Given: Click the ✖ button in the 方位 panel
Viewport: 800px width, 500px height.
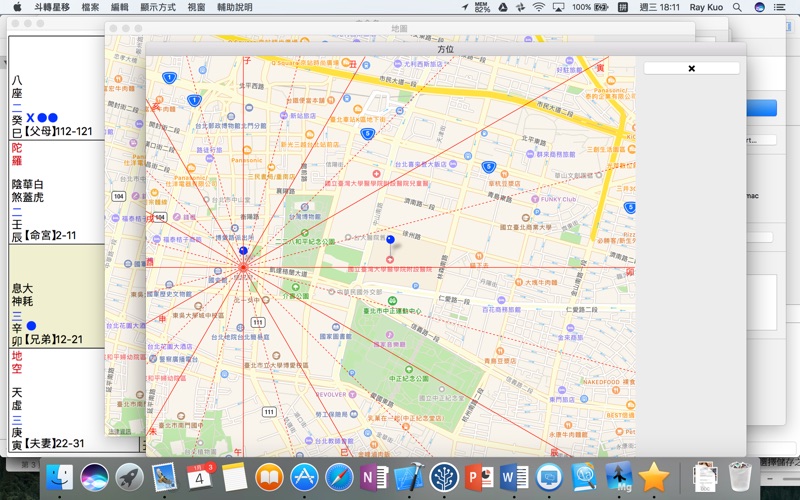Looking at the screenshot, I should 691,68.
